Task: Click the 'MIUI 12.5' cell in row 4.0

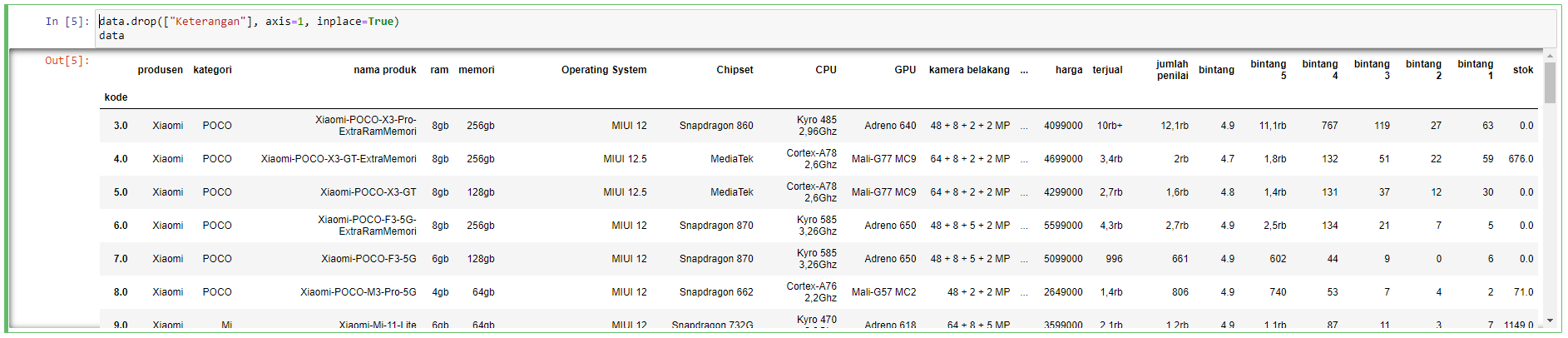Action: point(625,159)
